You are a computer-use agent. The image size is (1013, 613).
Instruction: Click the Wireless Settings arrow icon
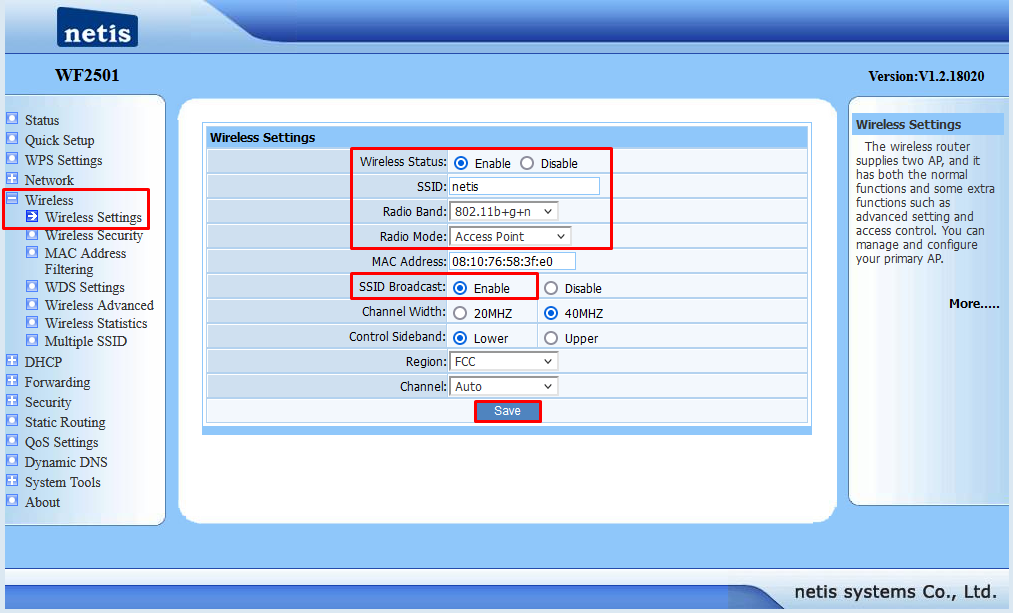coord(32,216)
